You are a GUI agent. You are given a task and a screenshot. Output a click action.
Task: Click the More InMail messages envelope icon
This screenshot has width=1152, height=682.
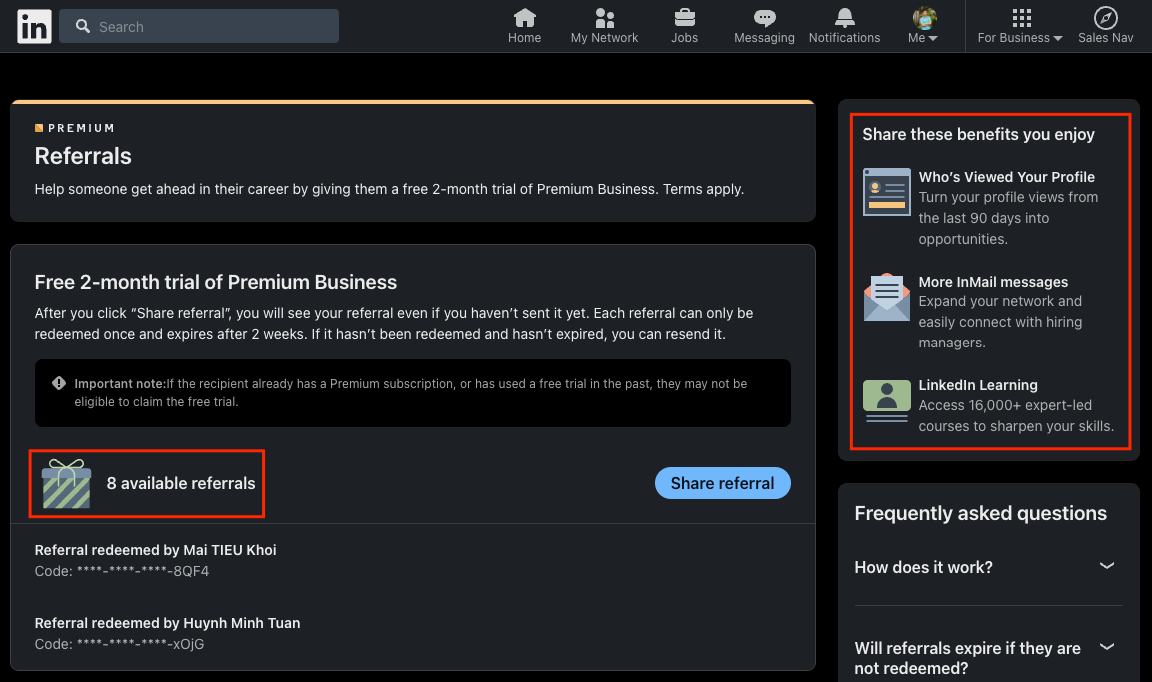pyautogui.click(x=887, y=297)
